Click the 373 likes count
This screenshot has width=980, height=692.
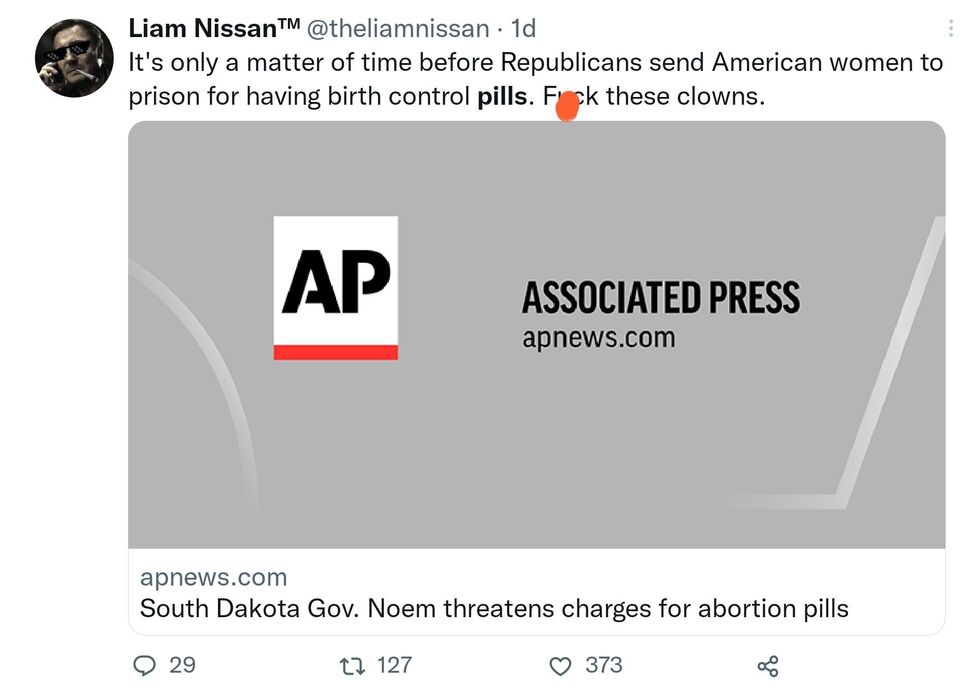(x=604, y=665)
